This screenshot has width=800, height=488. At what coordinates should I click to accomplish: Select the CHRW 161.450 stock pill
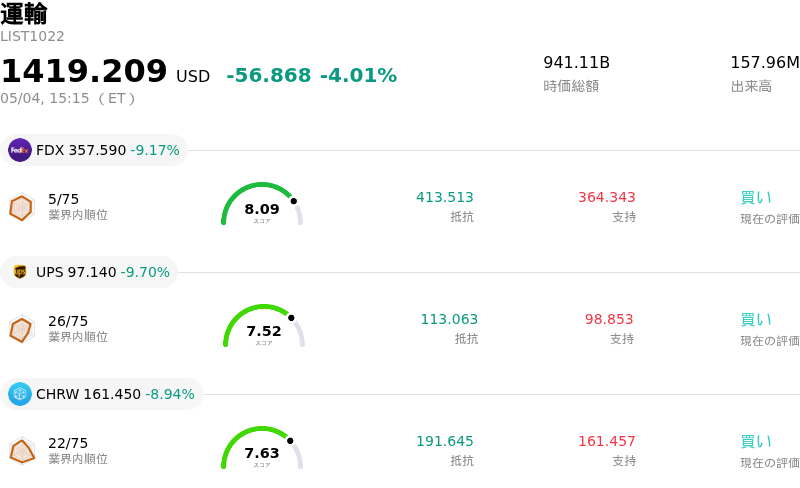pyautogui.click(x=102, y=394)
